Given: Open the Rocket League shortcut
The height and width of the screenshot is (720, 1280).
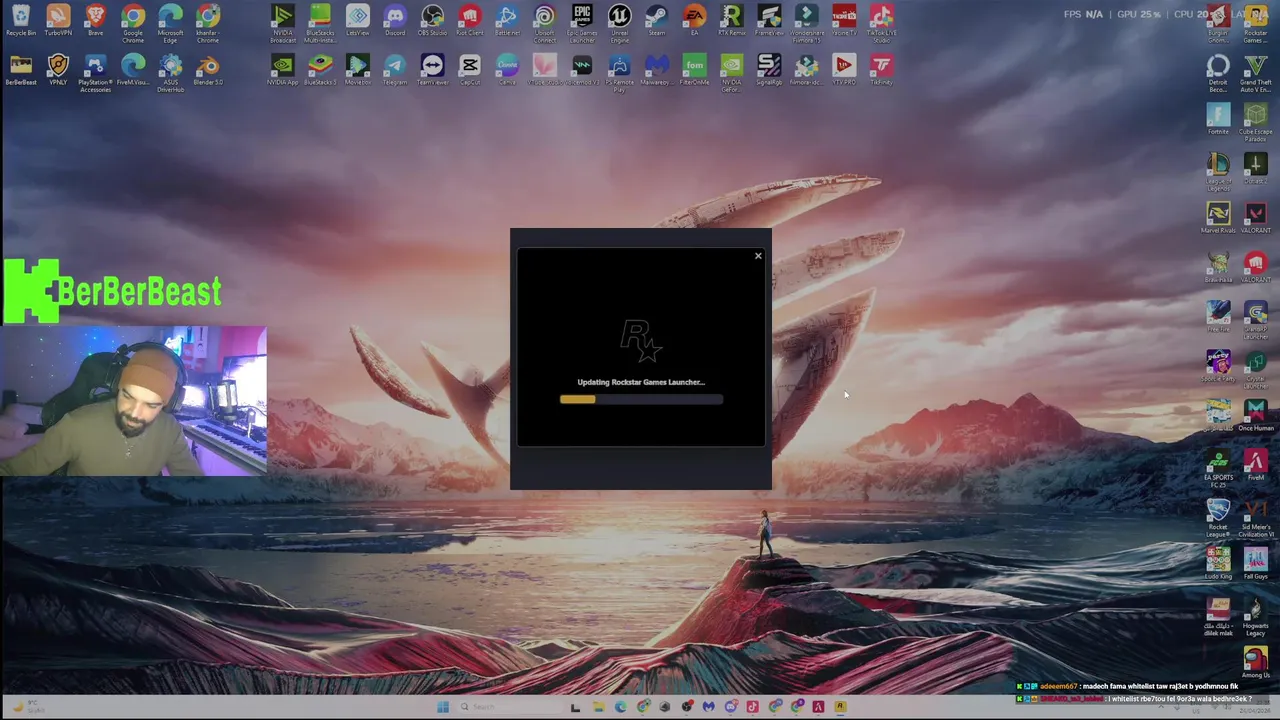Looking at the screenshot, I should pyautogui.click(x=1218, y=518).
